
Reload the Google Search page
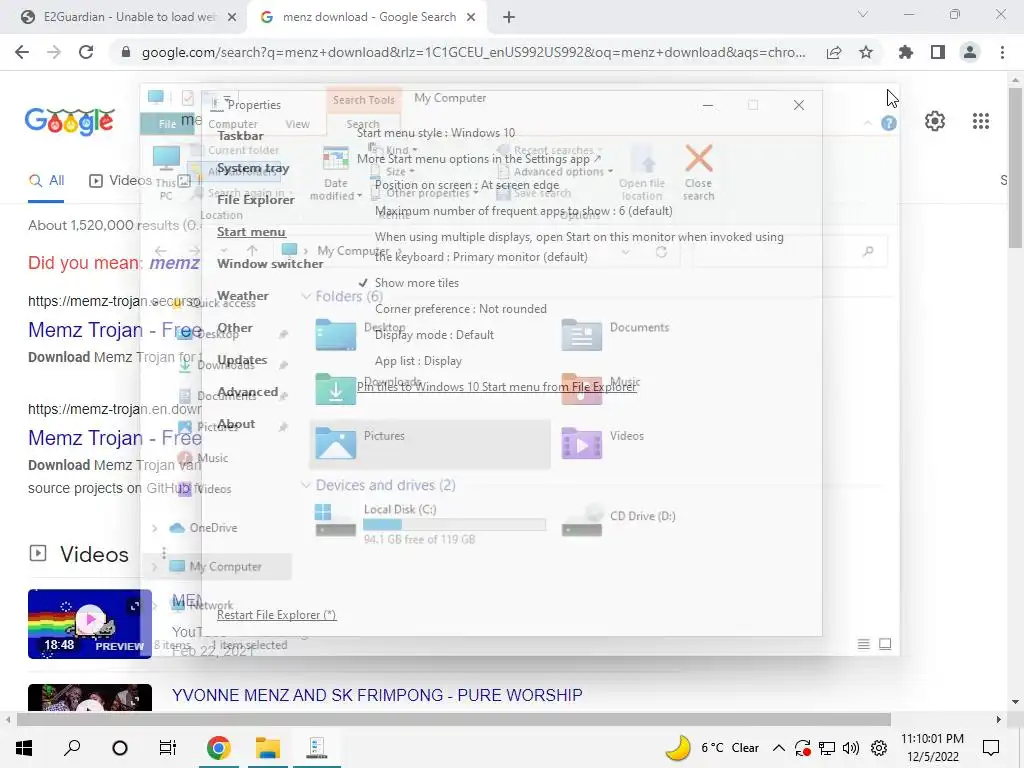86,52
